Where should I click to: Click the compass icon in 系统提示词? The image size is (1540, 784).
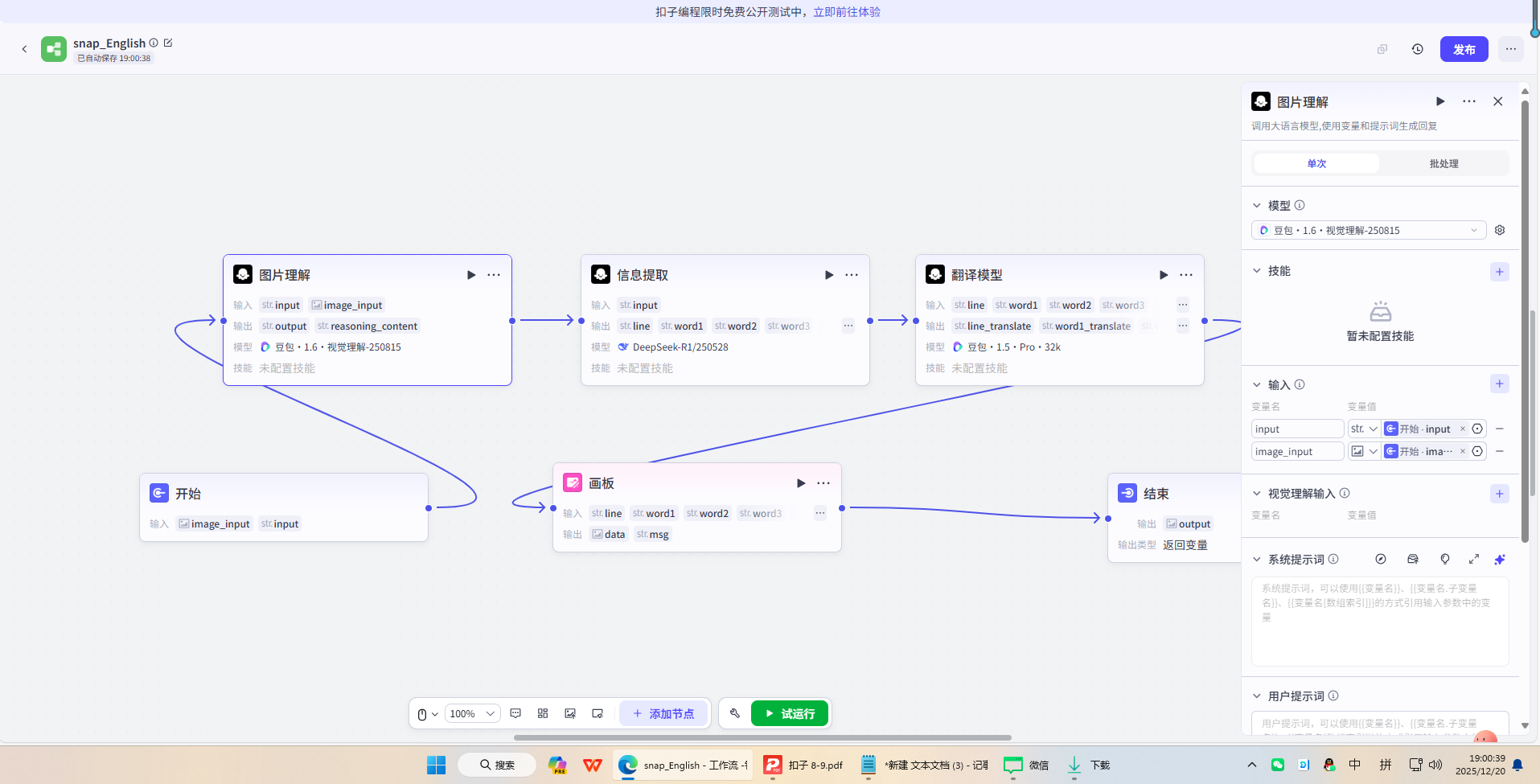tap(1381, 559)
